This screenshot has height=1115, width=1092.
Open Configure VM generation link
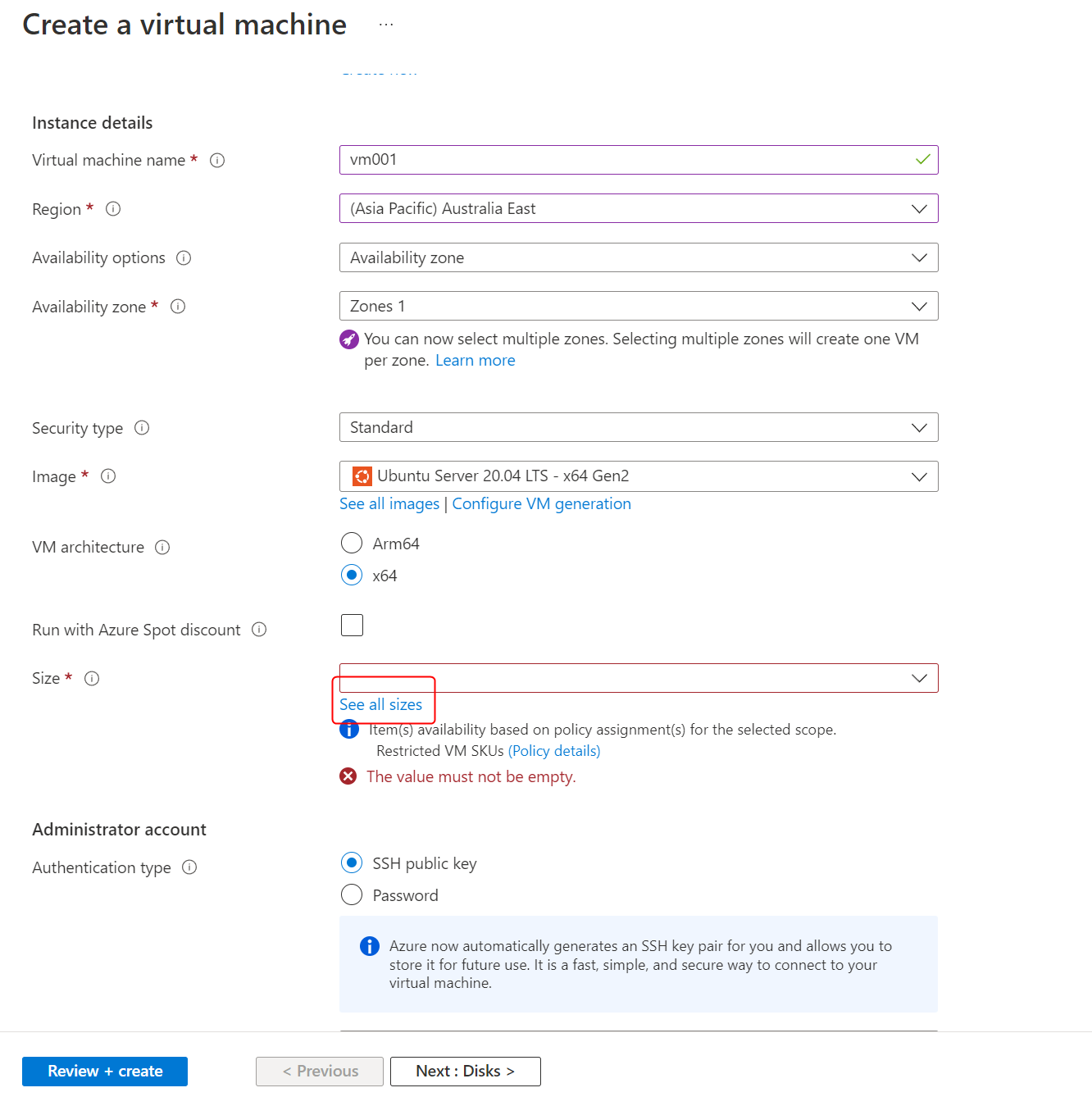542,504
